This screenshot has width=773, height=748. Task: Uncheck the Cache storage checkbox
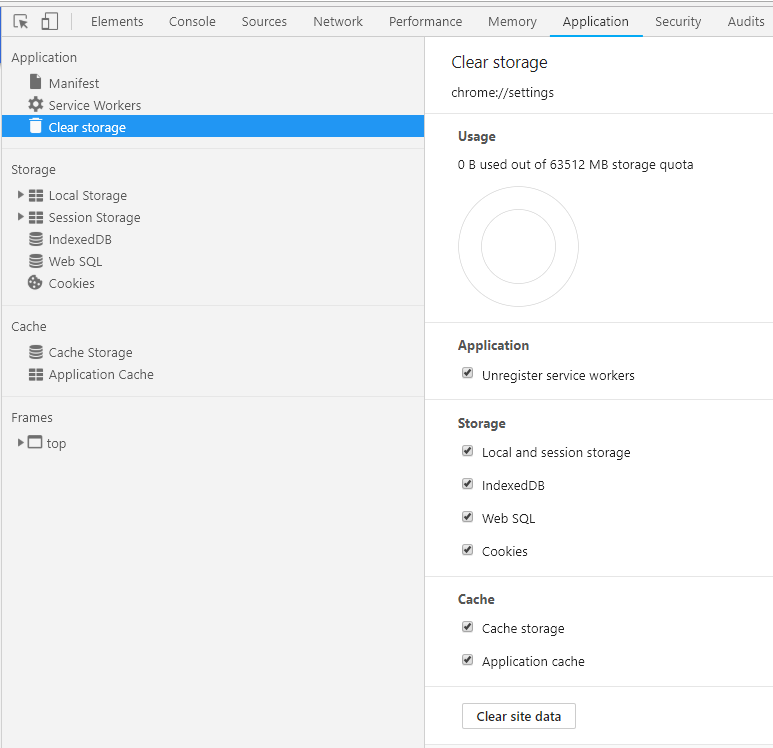coord(467,627)
